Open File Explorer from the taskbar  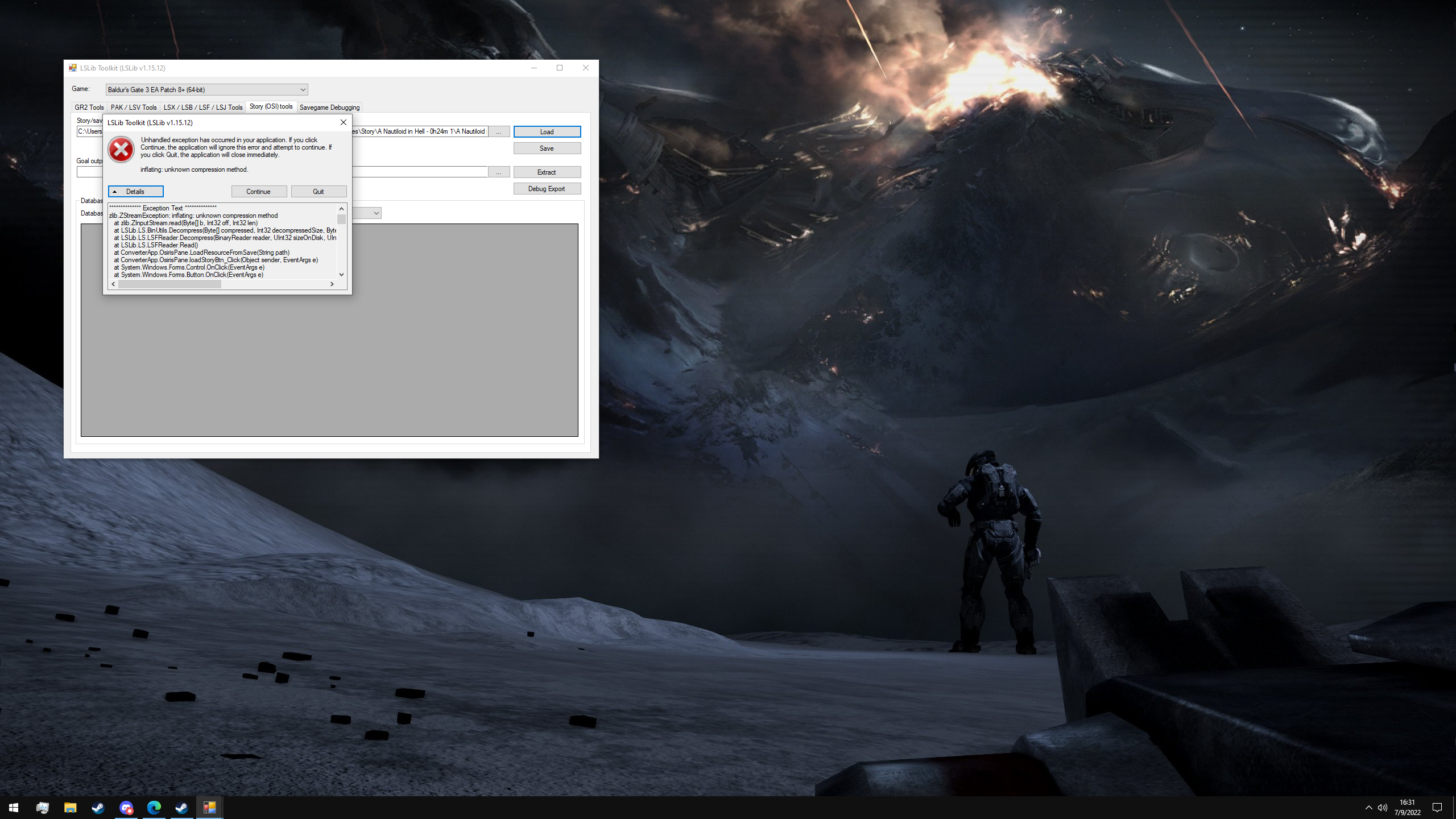(70, 808)
